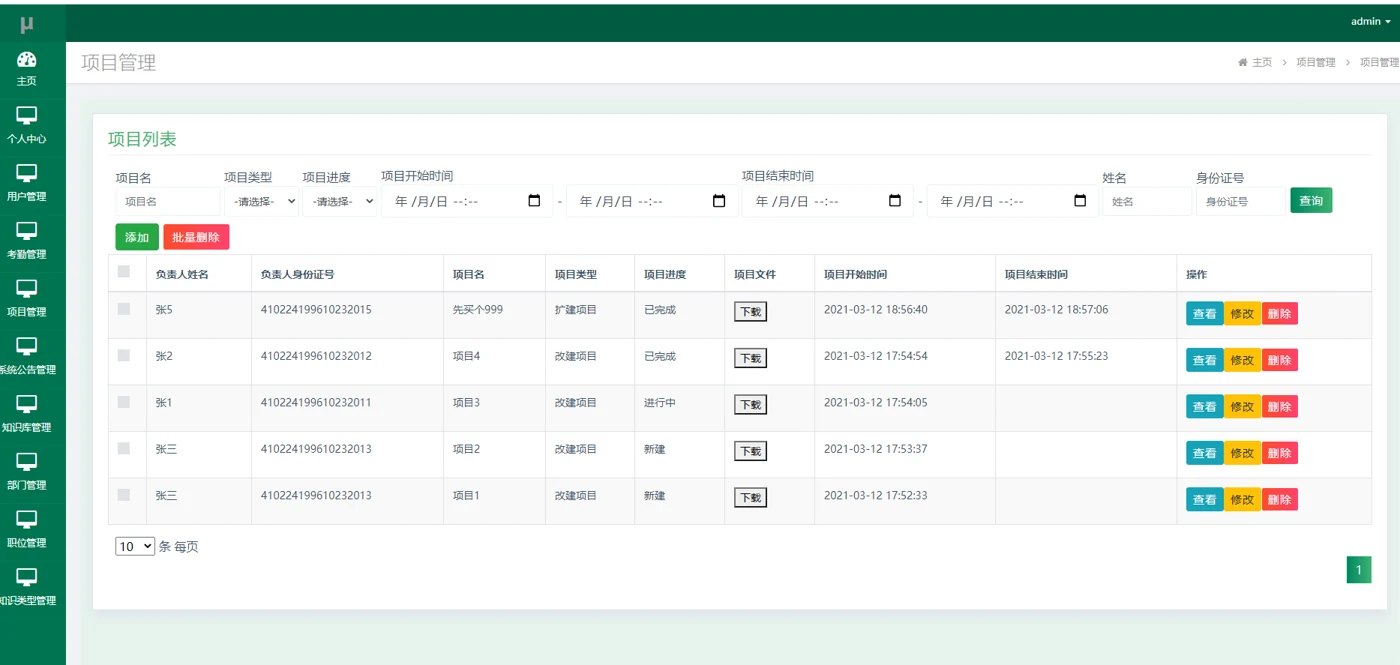
Task: Expand the 项目类型 dropdown filter
Action: [x=262, y=201]
